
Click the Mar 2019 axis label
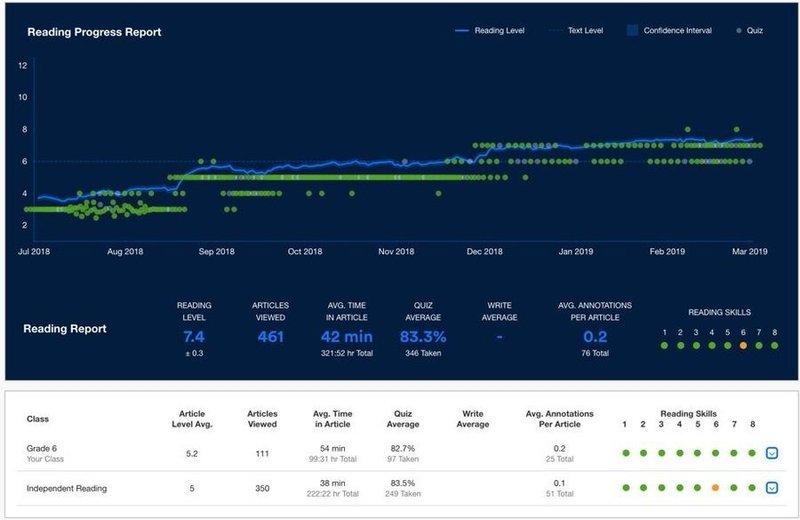click(x=750, y=252)
